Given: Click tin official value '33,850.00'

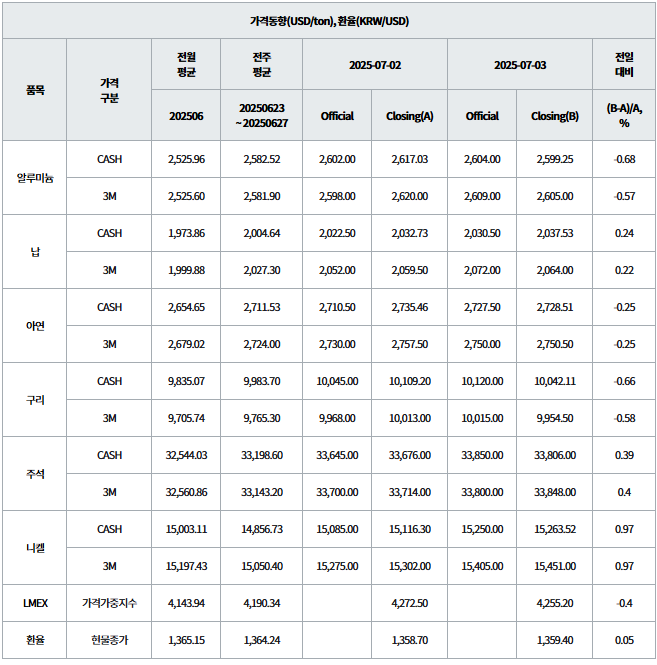Looking at the screenshot, I should (482, 455).
